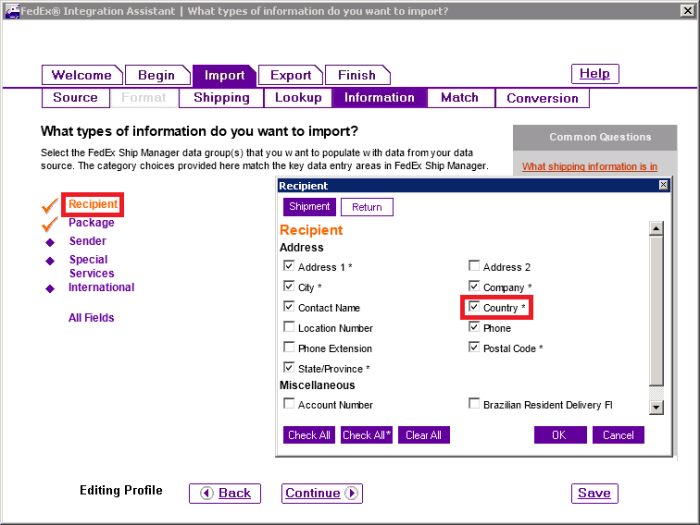Screen dimensions: 700x525
Task: Continue to the next step
Action: [x=322, y=493]
